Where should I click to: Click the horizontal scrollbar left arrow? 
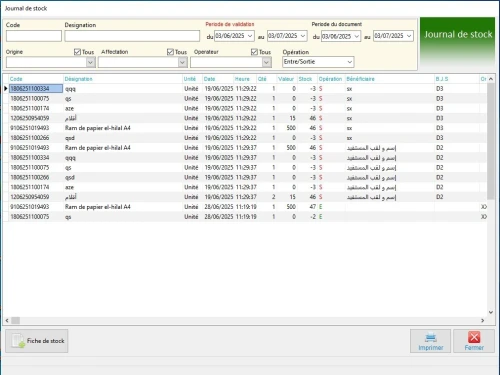(x=7, y=321)
